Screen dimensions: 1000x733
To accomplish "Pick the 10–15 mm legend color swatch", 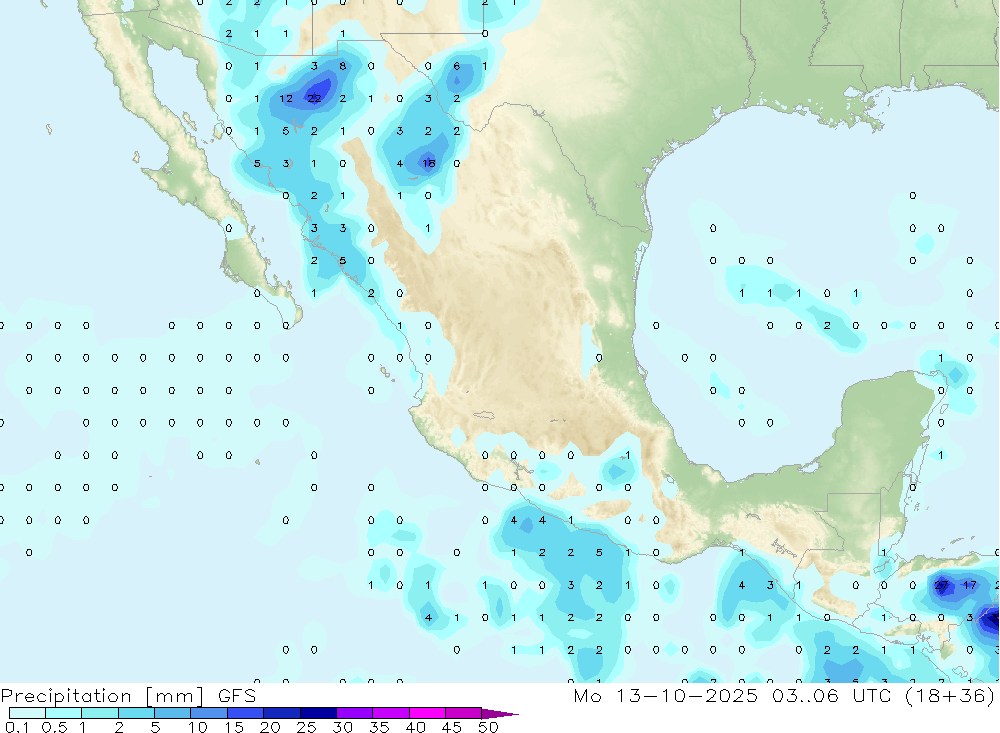I will tap(209, 713).
